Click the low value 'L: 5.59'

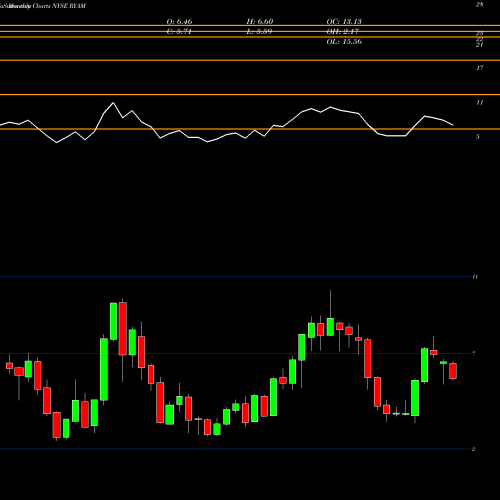[259, 32]
